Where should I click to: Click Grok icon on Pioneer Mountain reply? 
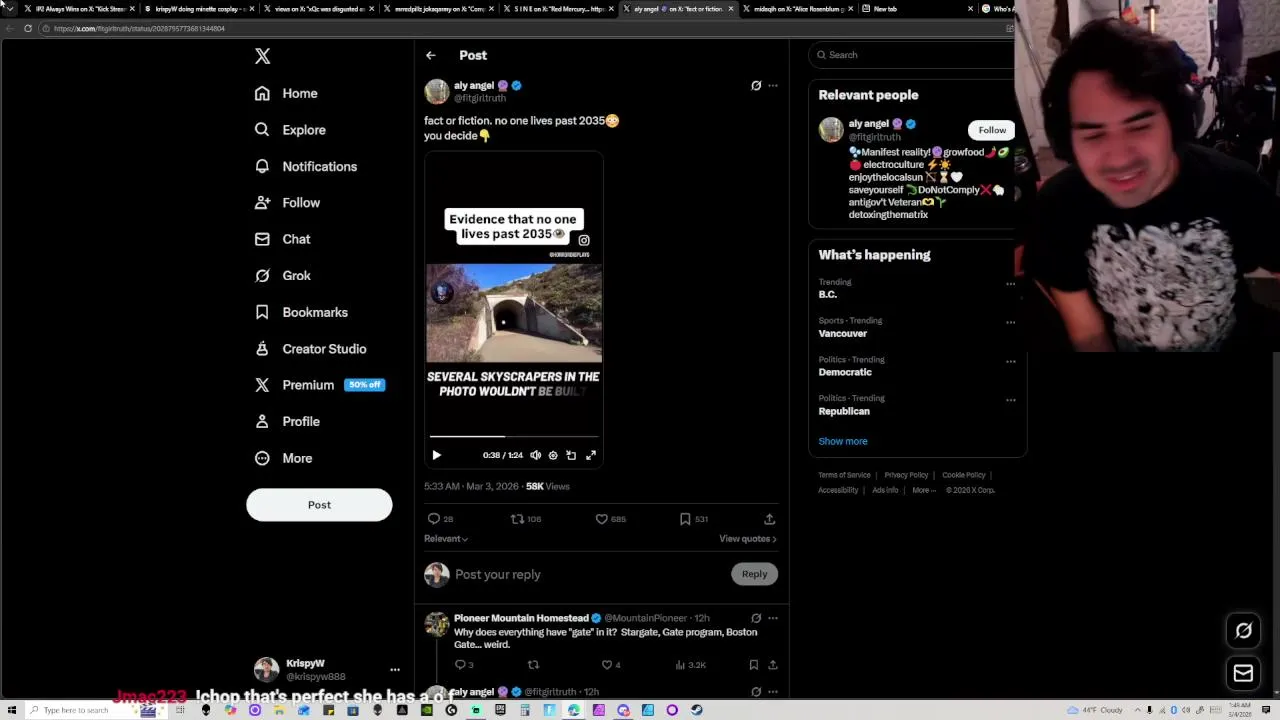(756, 618)
